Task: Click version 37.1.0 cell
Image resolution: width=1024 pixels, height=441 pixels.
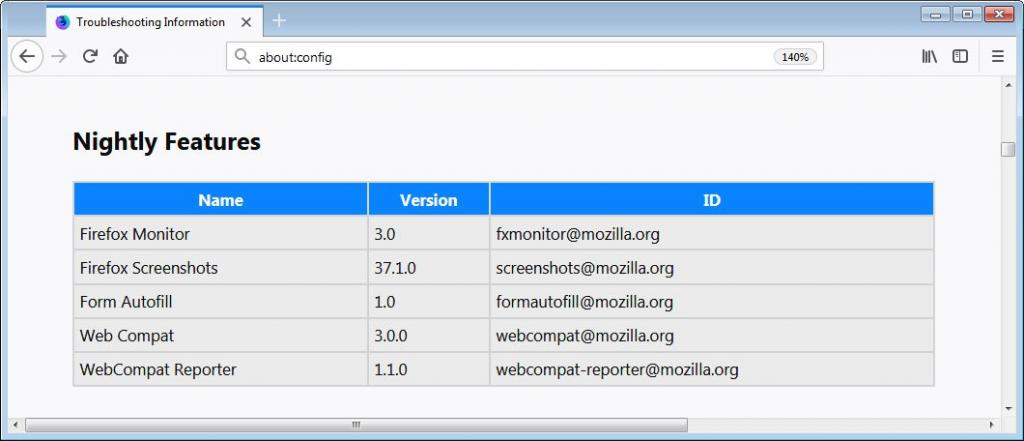Action: (x=429, y=267)
